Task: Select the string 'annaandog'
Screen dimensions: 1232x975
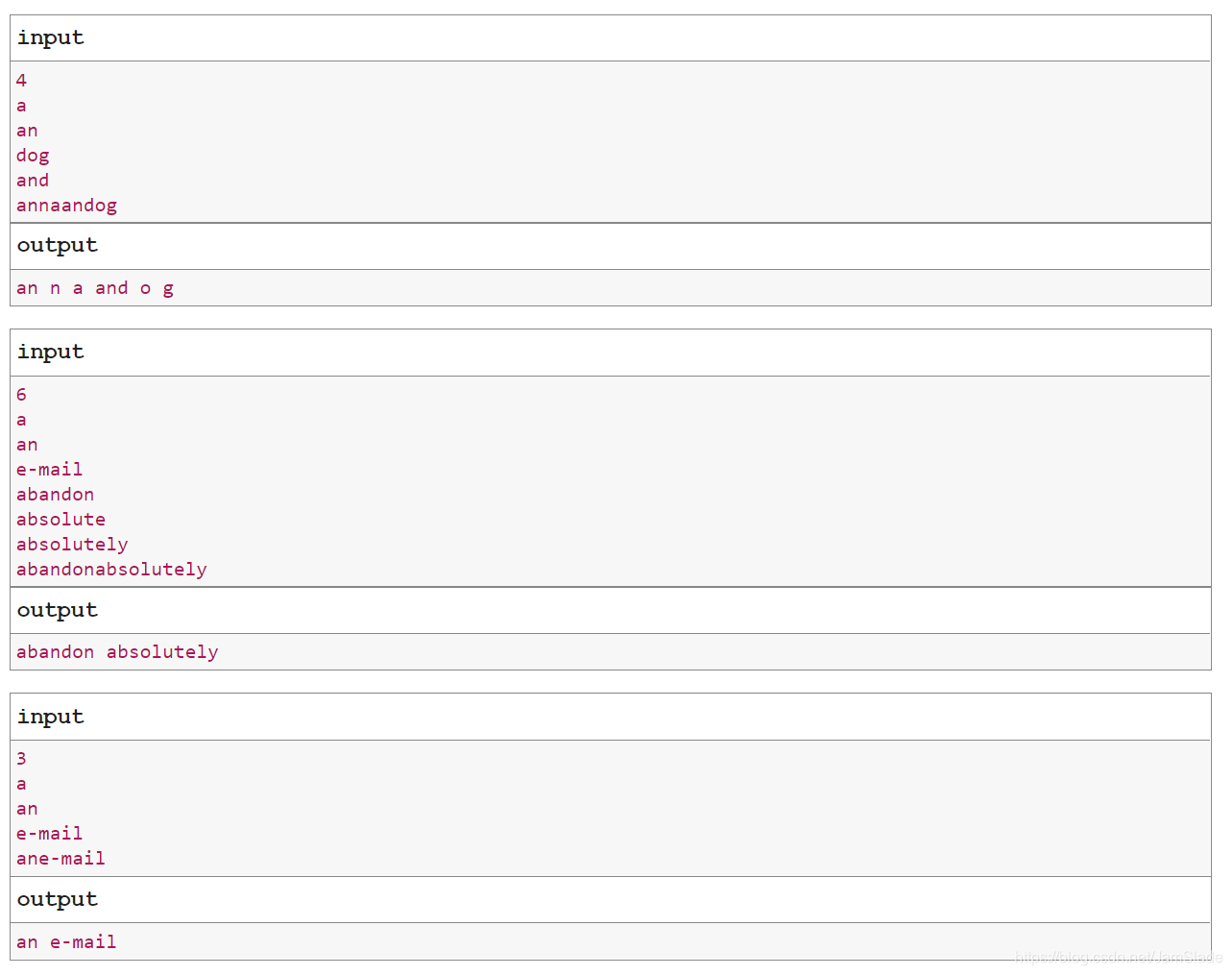Action: [x=66, y=206]
